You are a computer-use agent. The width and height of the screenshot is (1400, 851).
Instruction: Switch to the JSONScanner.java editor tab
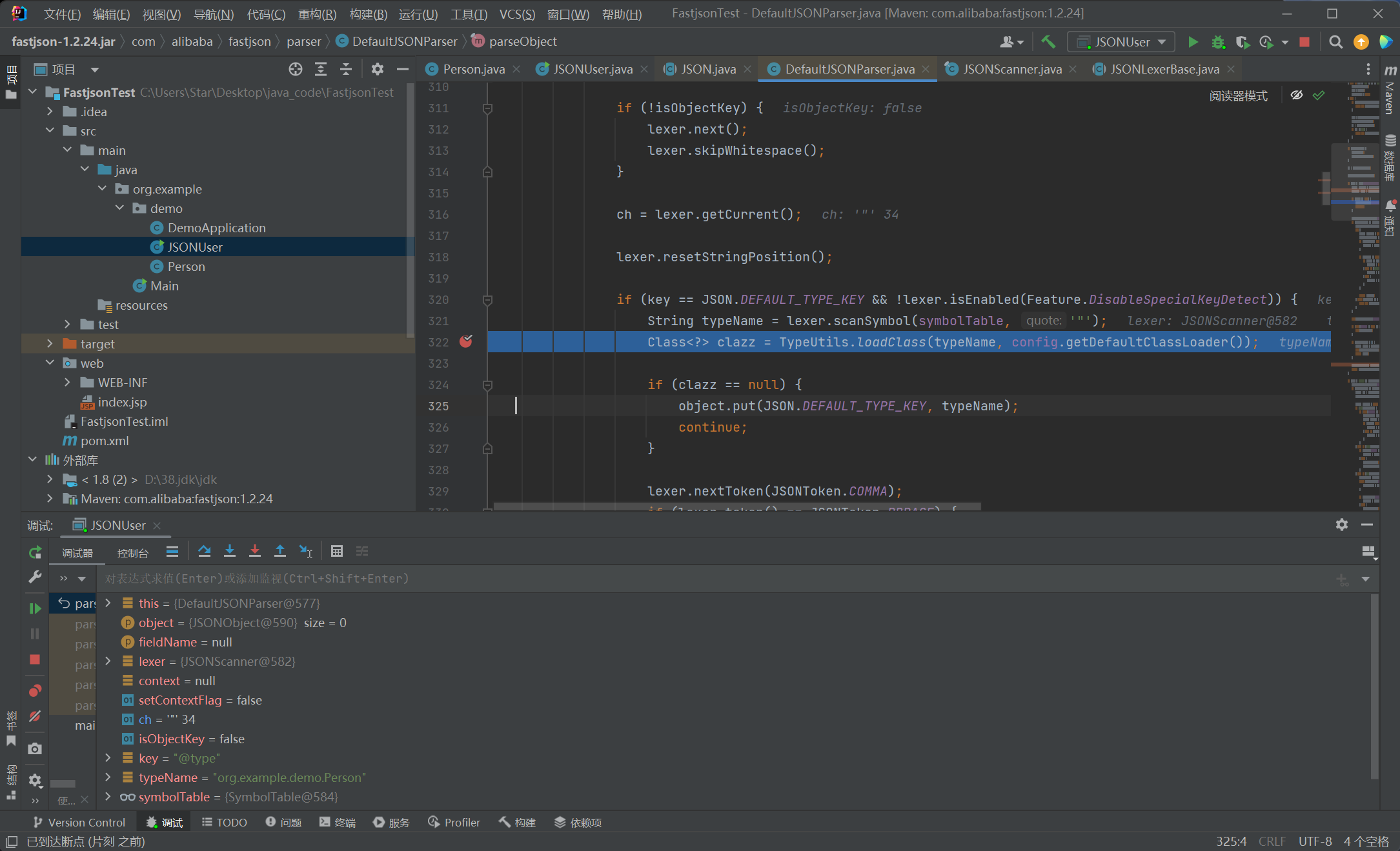click(1011, 69)
